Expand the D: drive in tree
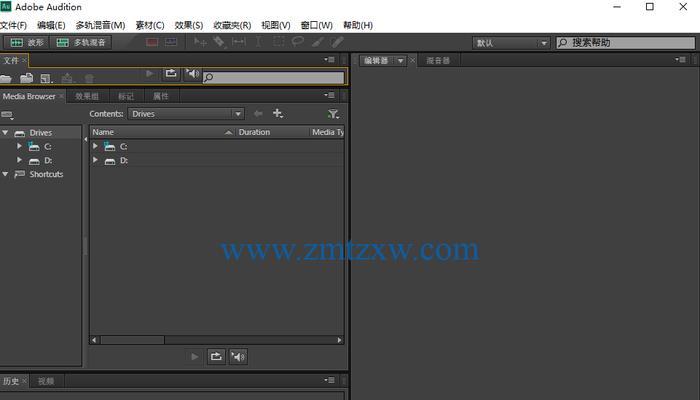700x400 pixels. (x=19, y=160)
